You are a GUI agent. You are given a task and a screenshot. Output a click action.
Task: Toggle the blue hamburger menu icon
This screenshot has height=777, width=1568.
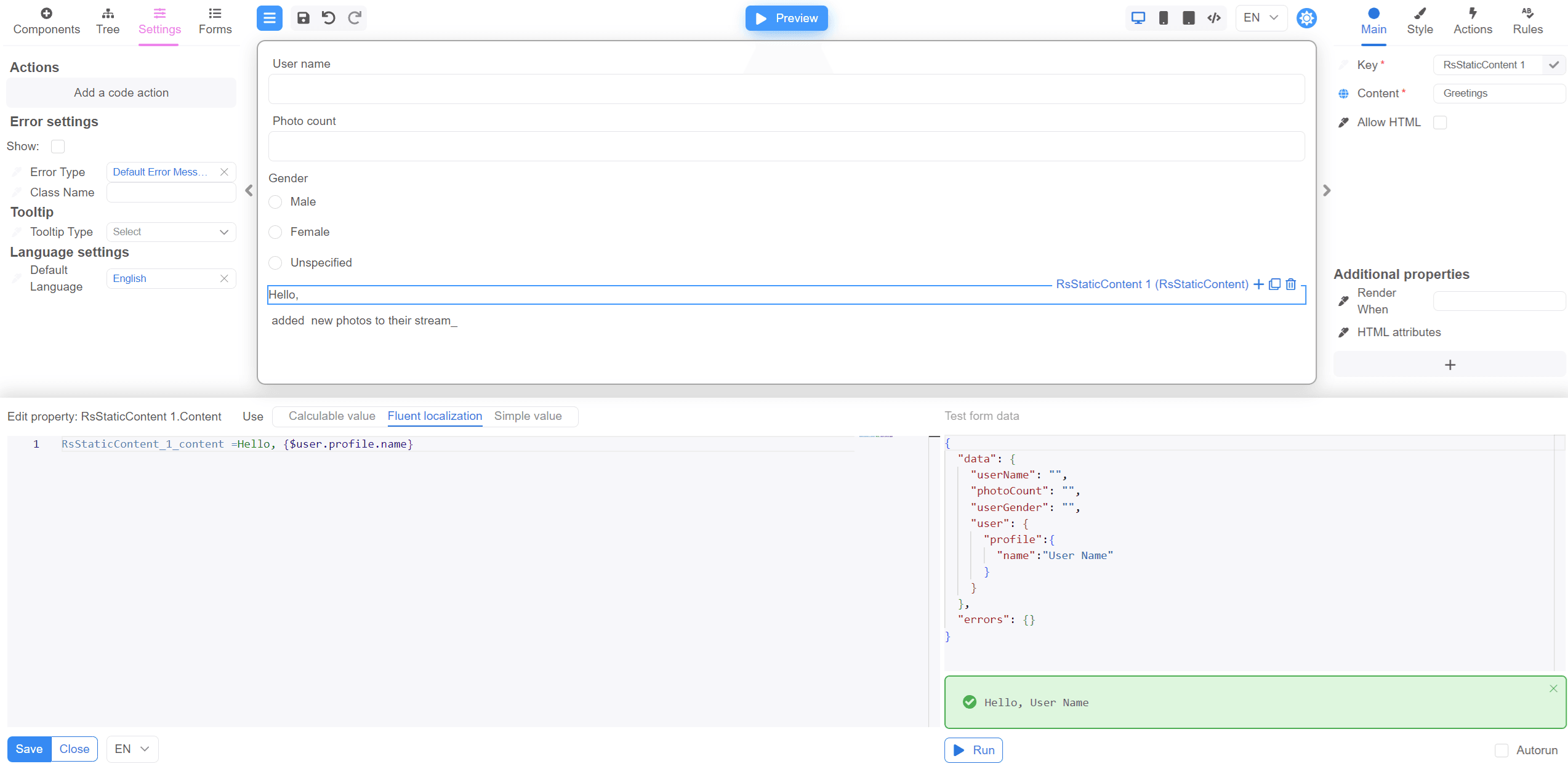(x=269, y=18)
